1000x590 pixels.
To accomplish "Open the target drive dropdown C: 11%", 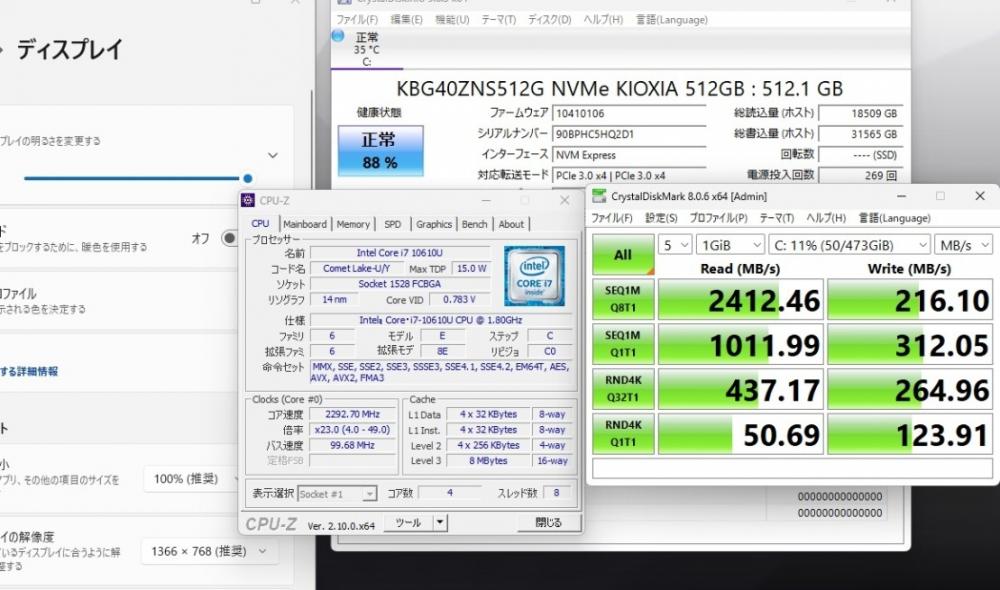I will pos(849,245).
